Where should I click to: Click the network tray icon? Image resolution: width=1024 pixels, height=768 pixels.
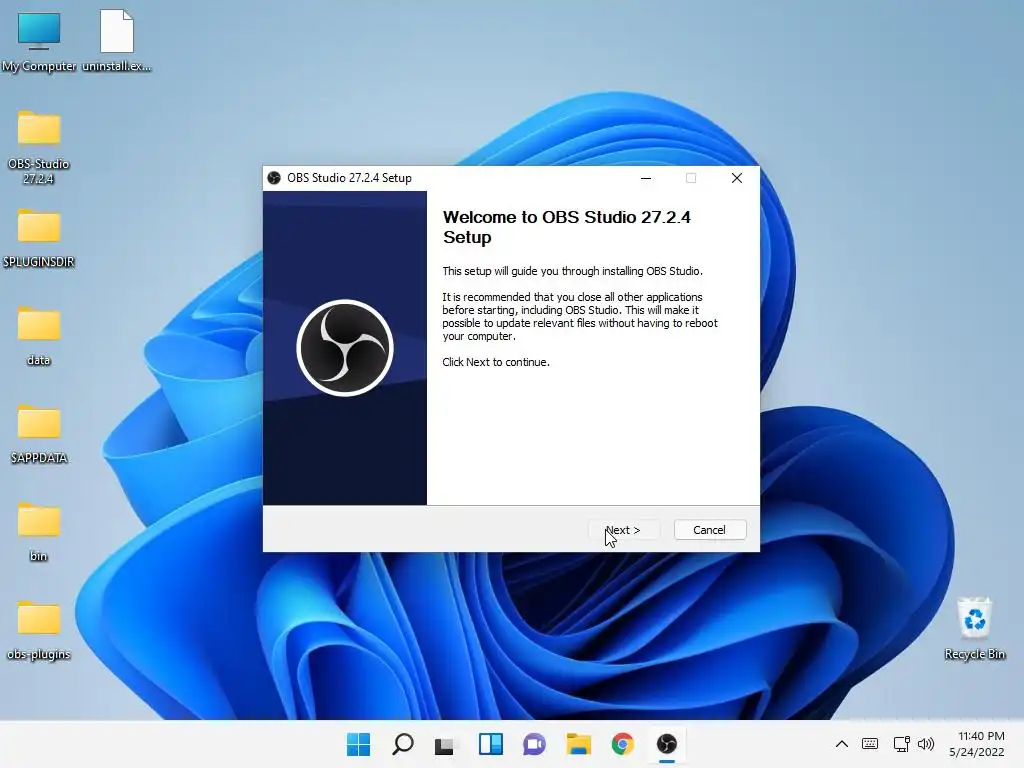click(901, 744)
